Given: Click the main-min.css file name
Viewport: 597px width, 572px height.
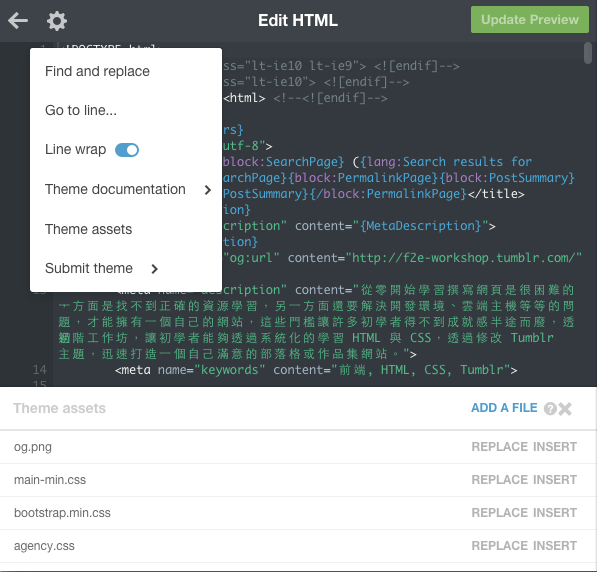Looking at the screenshot, I should coord(50,480).
